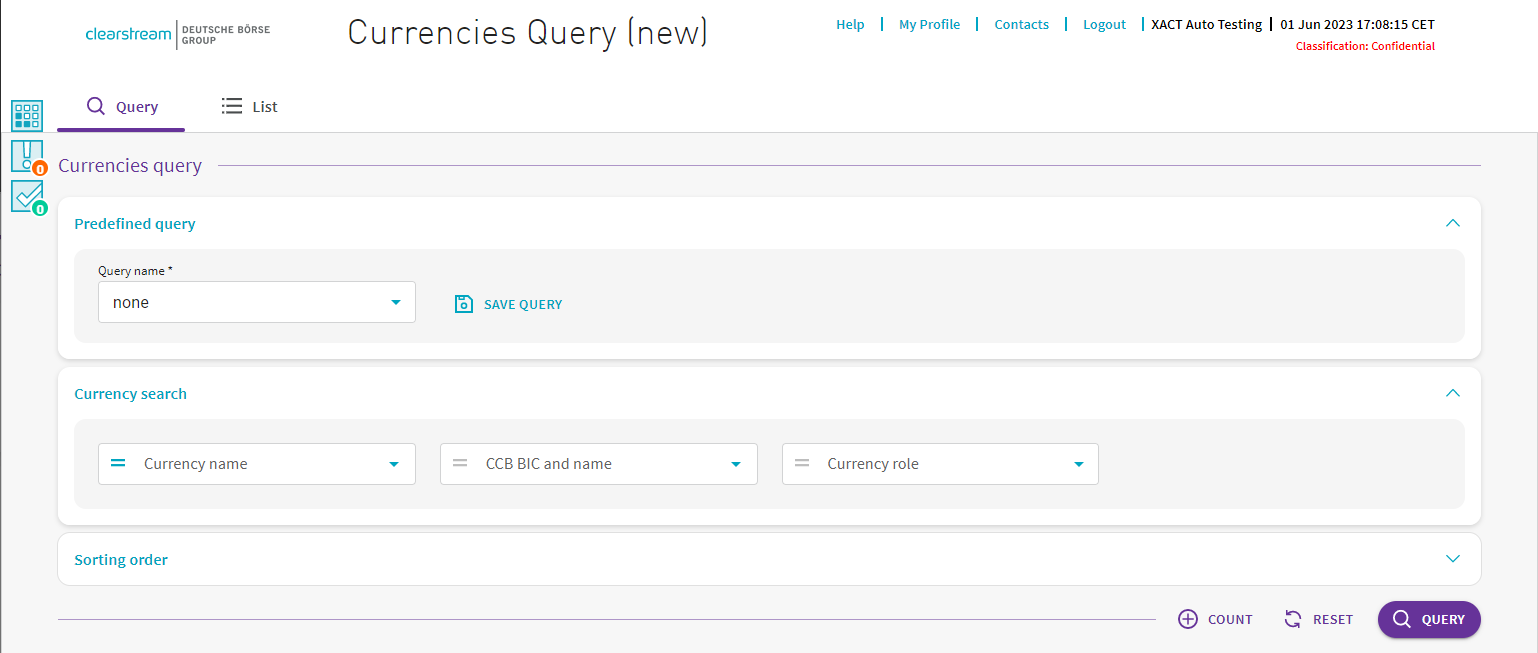Click the equals operator icon before Currency role

click(802, 463)
